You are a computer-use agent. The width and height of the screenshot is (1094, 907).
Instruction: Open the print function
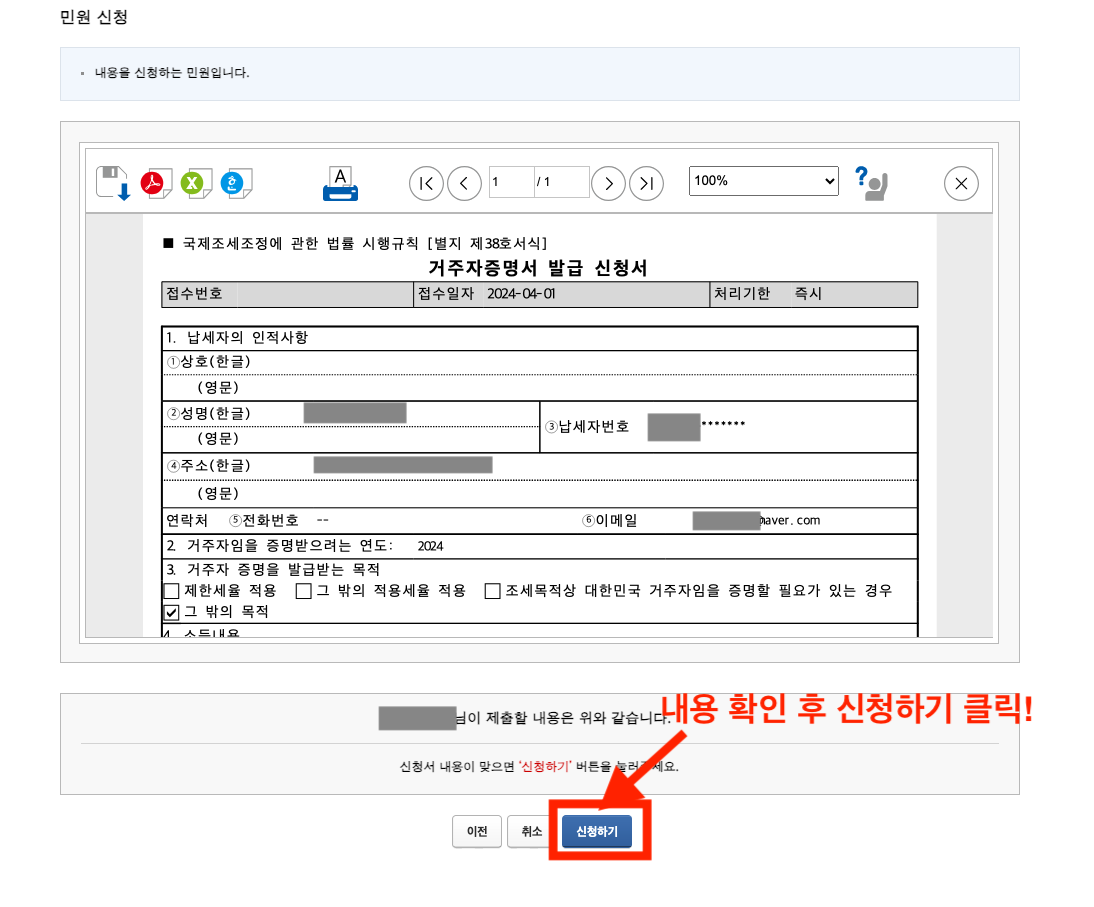(340, 182)
